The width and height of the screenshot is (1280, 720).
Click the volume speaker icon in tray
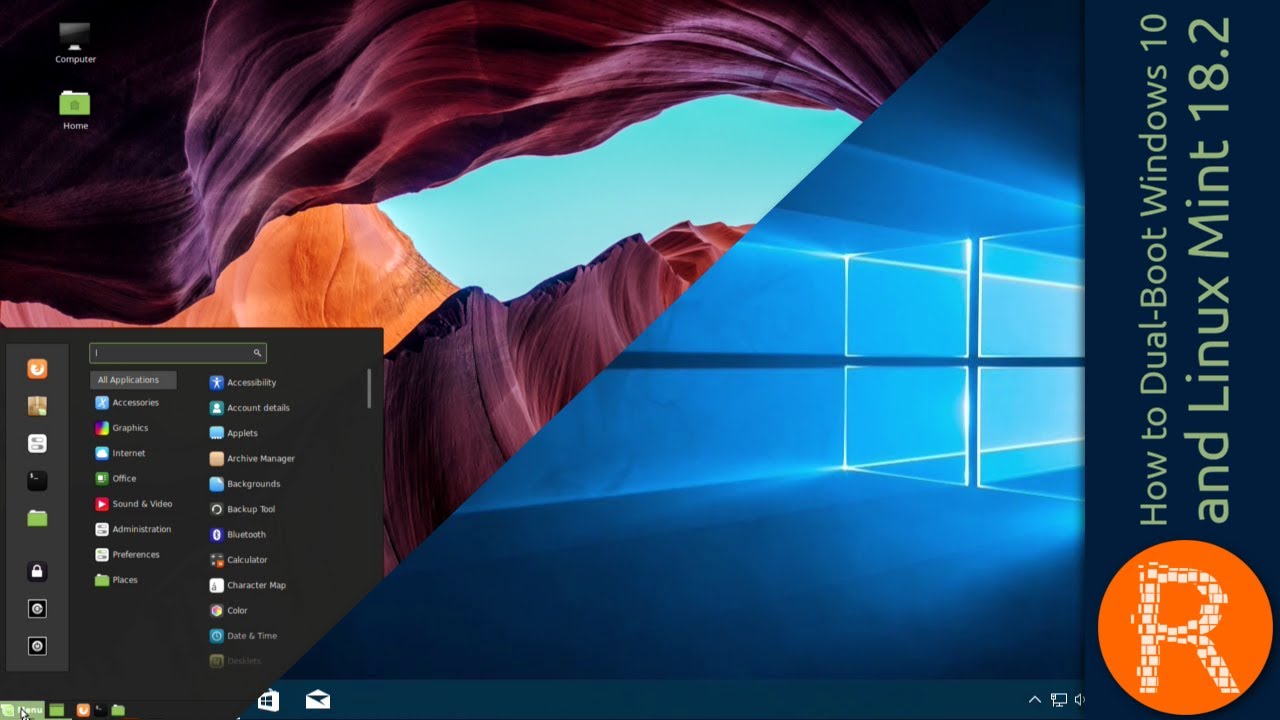point(1079,700)
